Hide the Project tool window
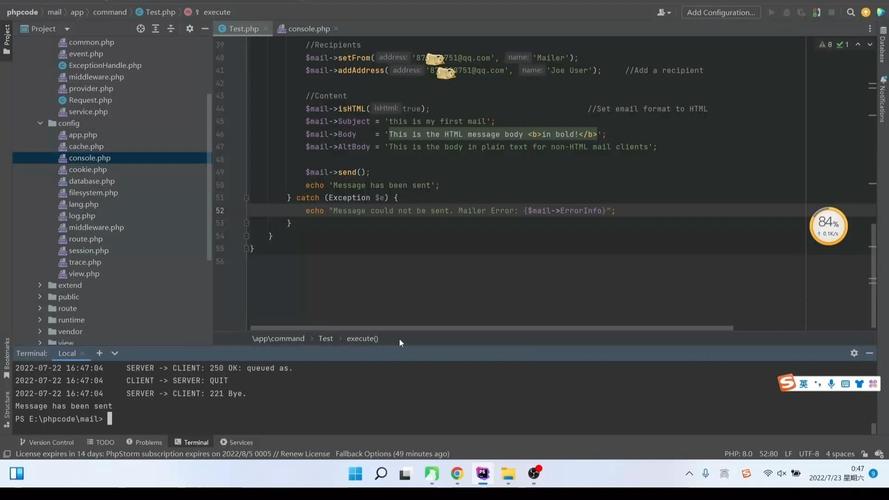 pyautogui.click(x=205, y=28)
